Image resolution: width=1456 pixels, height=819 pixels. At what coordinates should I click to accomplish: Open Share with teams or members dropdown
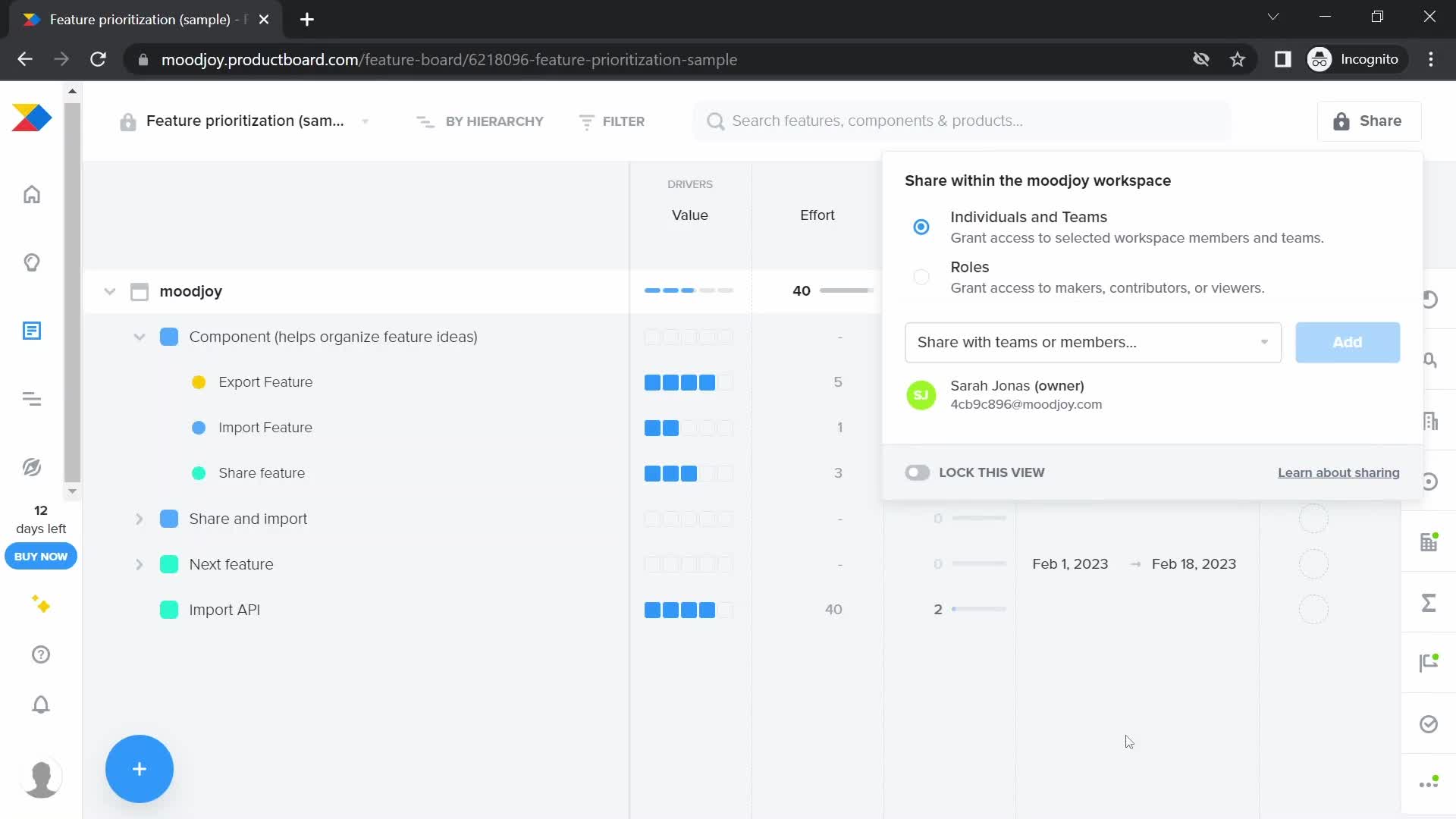click(1093, 342)
